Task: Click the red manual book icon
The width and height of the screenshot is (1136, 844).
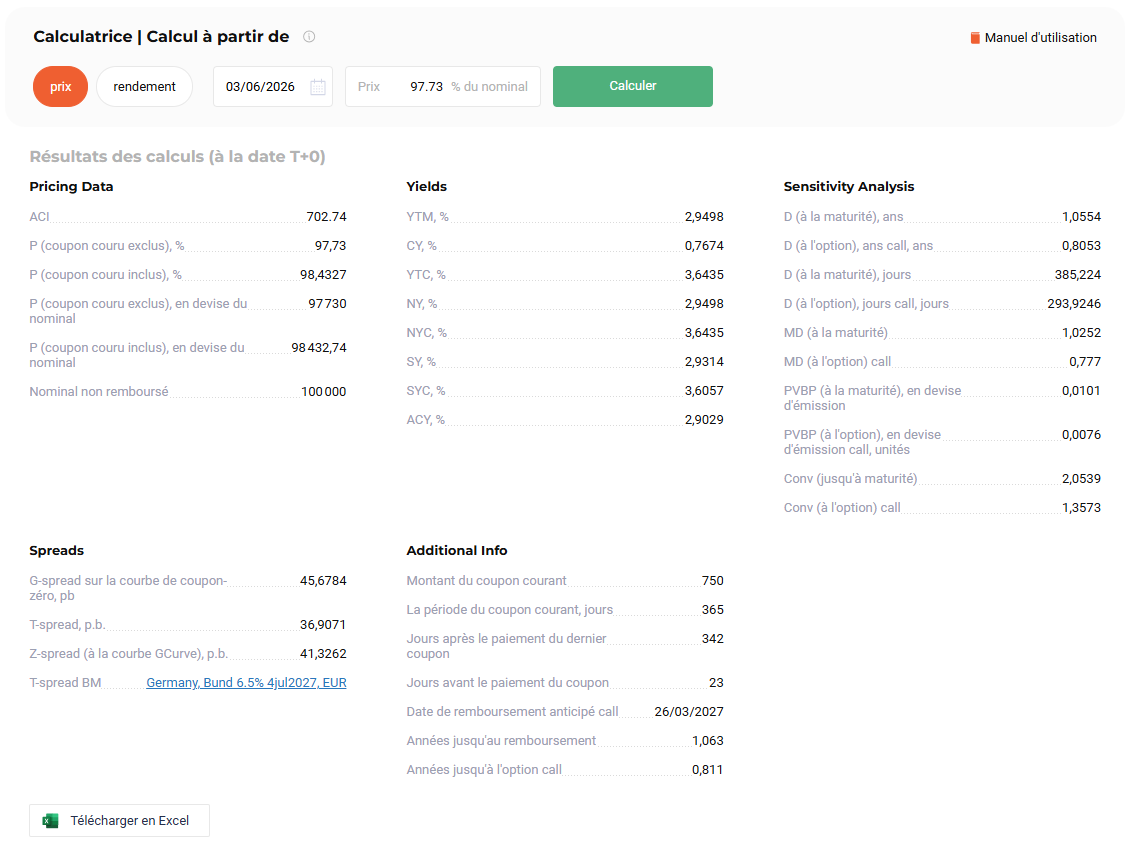Action: (975, 38)
